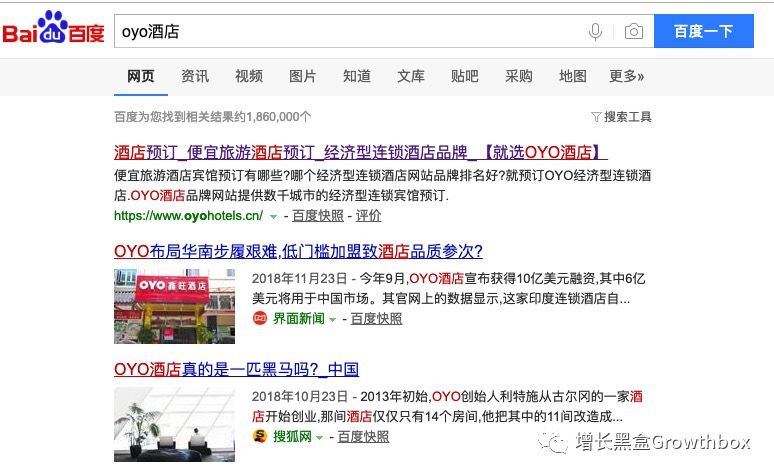Open the OYO hotel storefront thumbnail
774x475 pixels.
click(x=174, y=306)
